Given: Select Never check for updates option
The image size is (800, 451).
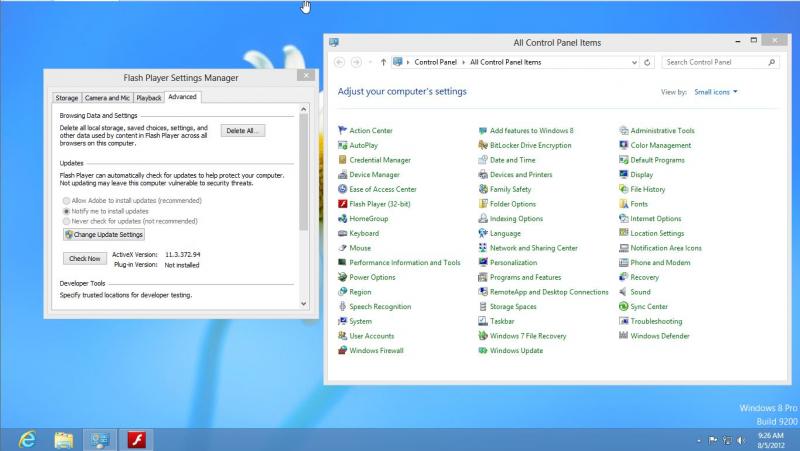Looking at the screenshot, I should [x=66, y=221].
